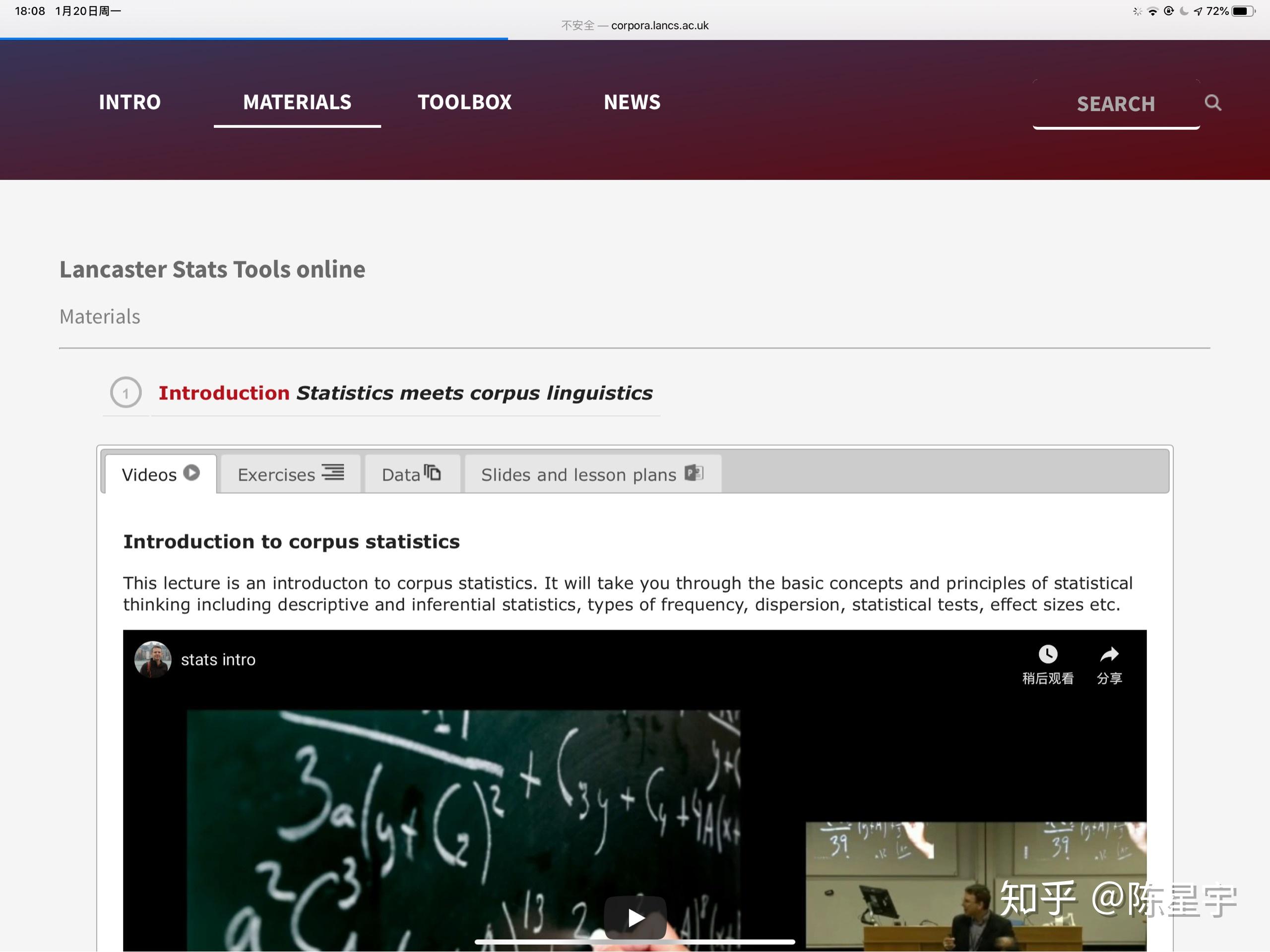Click the SEARCH input field
Screen dimensions: 1270x952
tap(1116, 104)
